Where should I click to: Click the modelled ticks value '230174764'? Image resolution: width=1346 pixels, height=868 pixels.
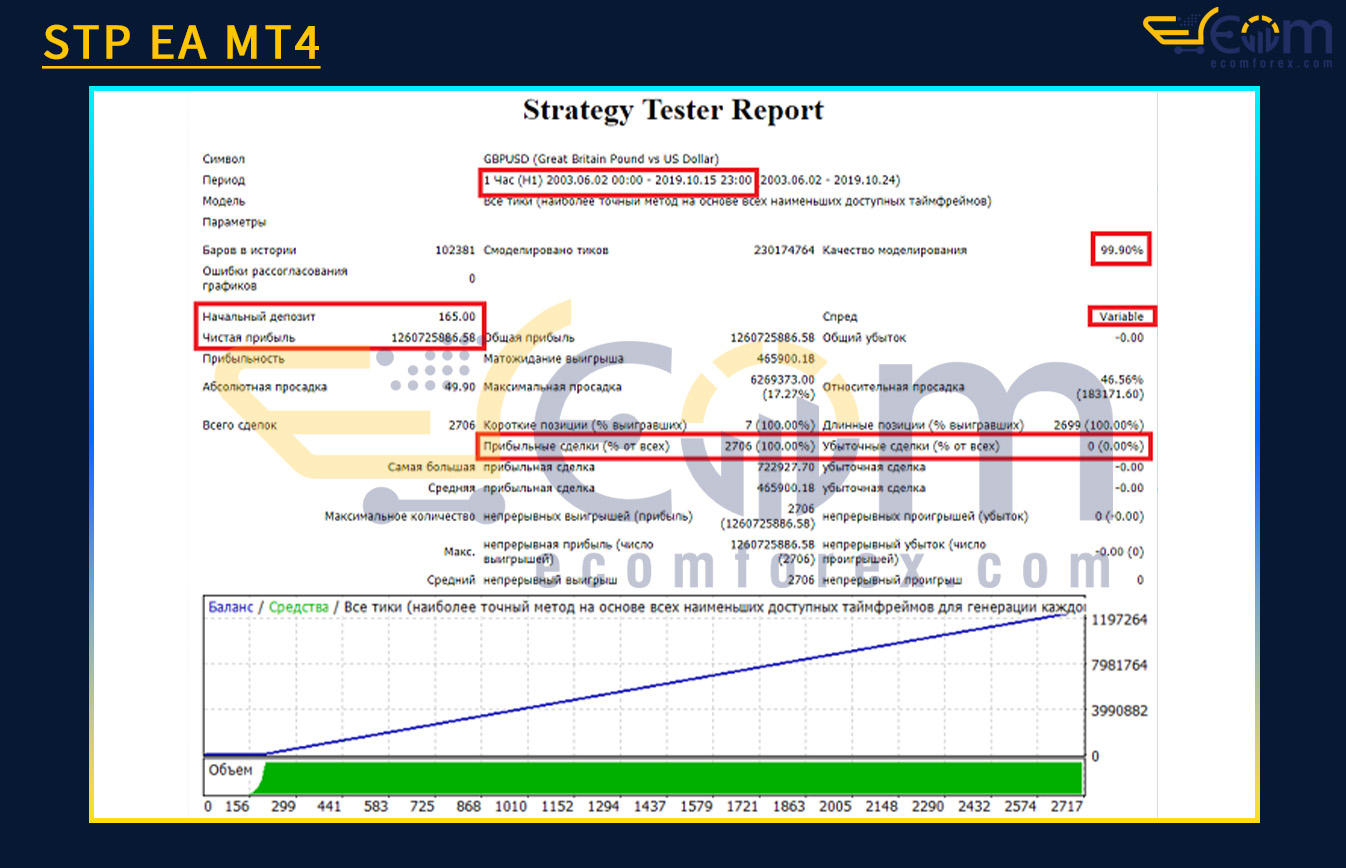click(x=784, y=250)
